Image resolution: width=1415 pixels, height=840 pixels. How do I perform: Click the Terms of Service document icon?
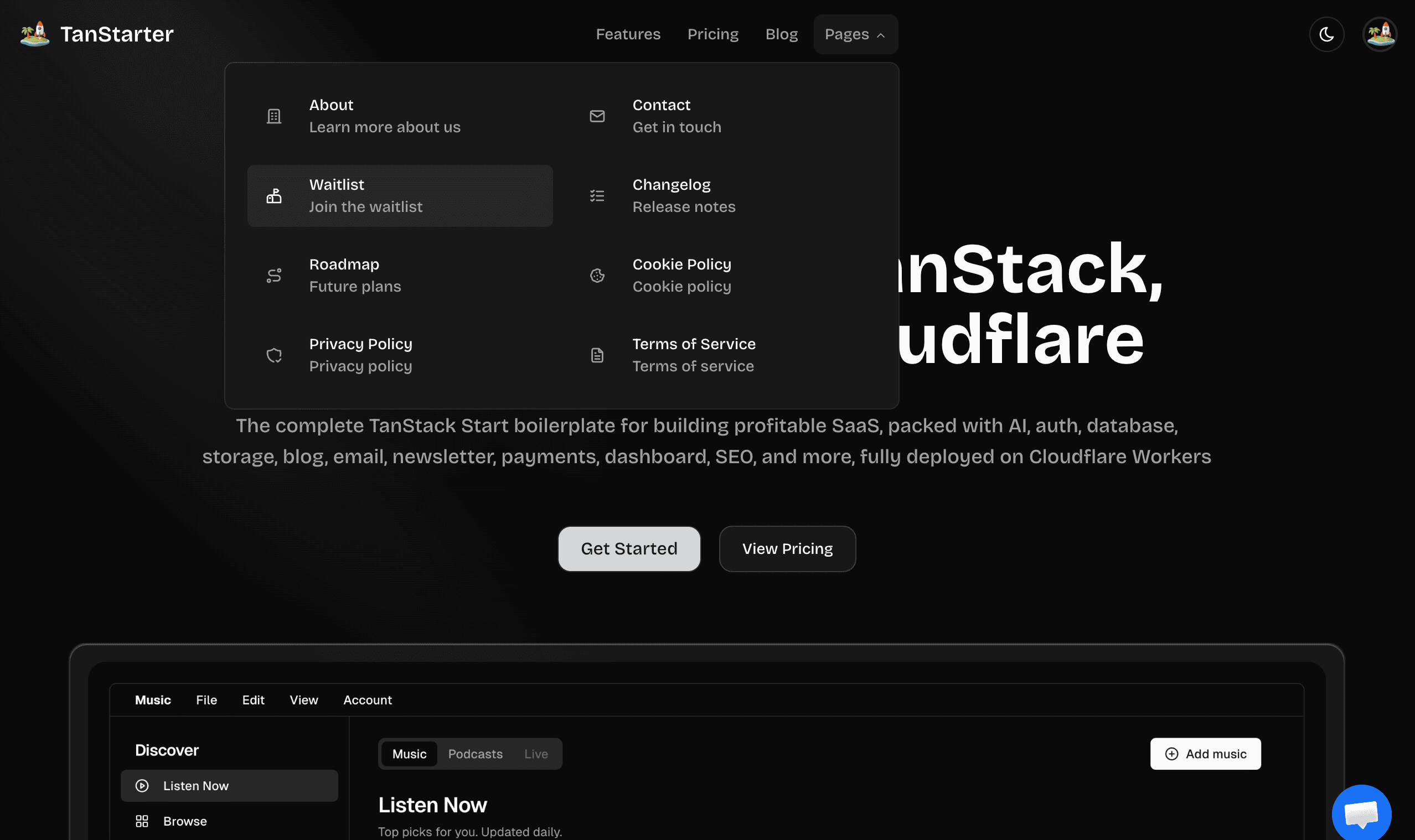point(597,355)
